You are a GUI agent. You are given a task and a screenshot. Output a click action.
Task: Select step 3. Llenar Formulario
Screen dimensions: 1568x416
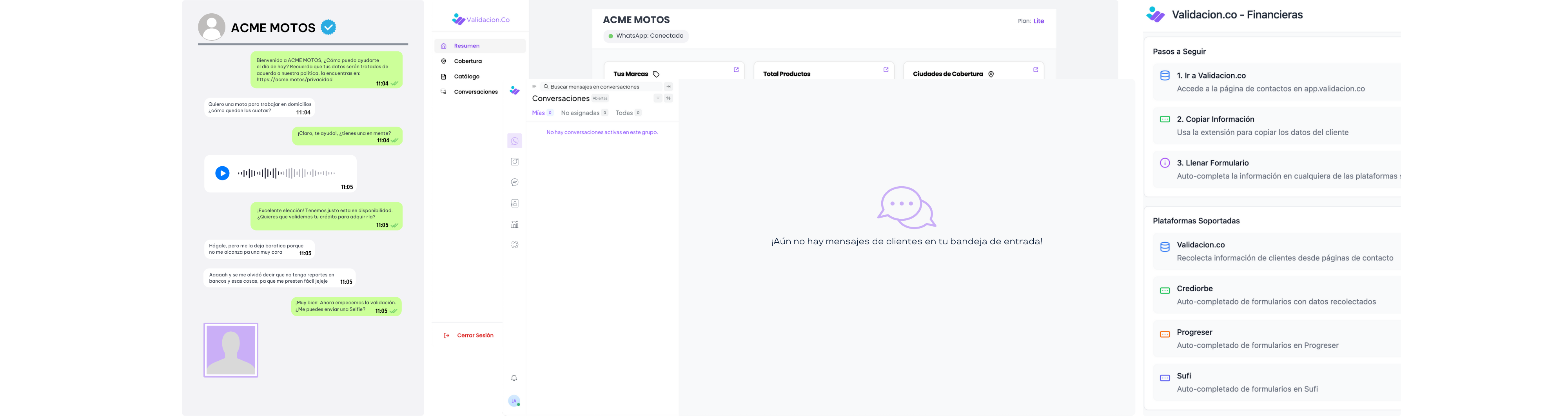point(1276,169)
